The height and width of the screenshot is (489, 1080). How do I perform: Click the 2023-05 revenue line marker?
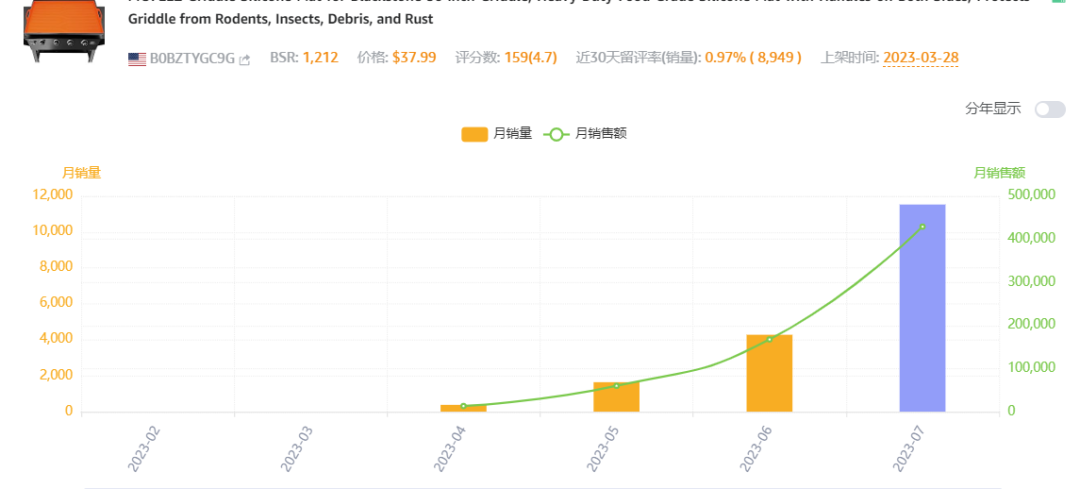coord(616,386)
